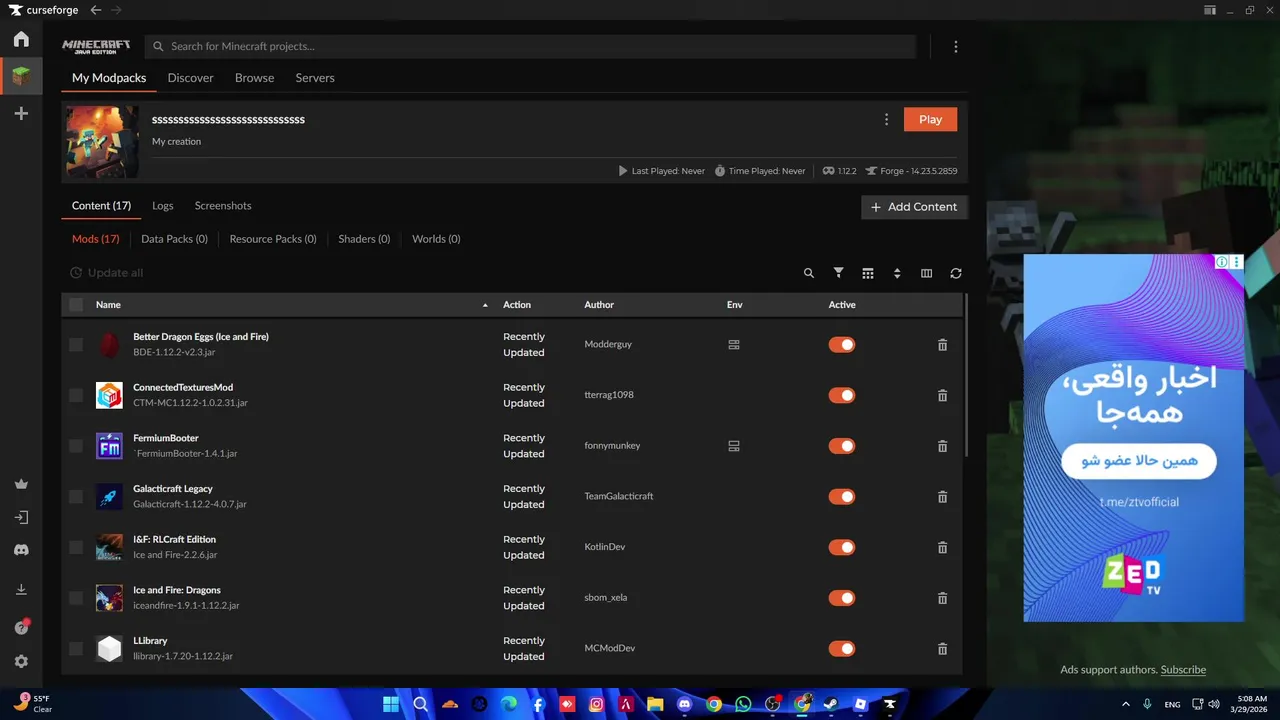This screenshot has width=1280, height=720.
Task: Delete the Galacticraft Legacy mod
Action: tap(942, 497)
